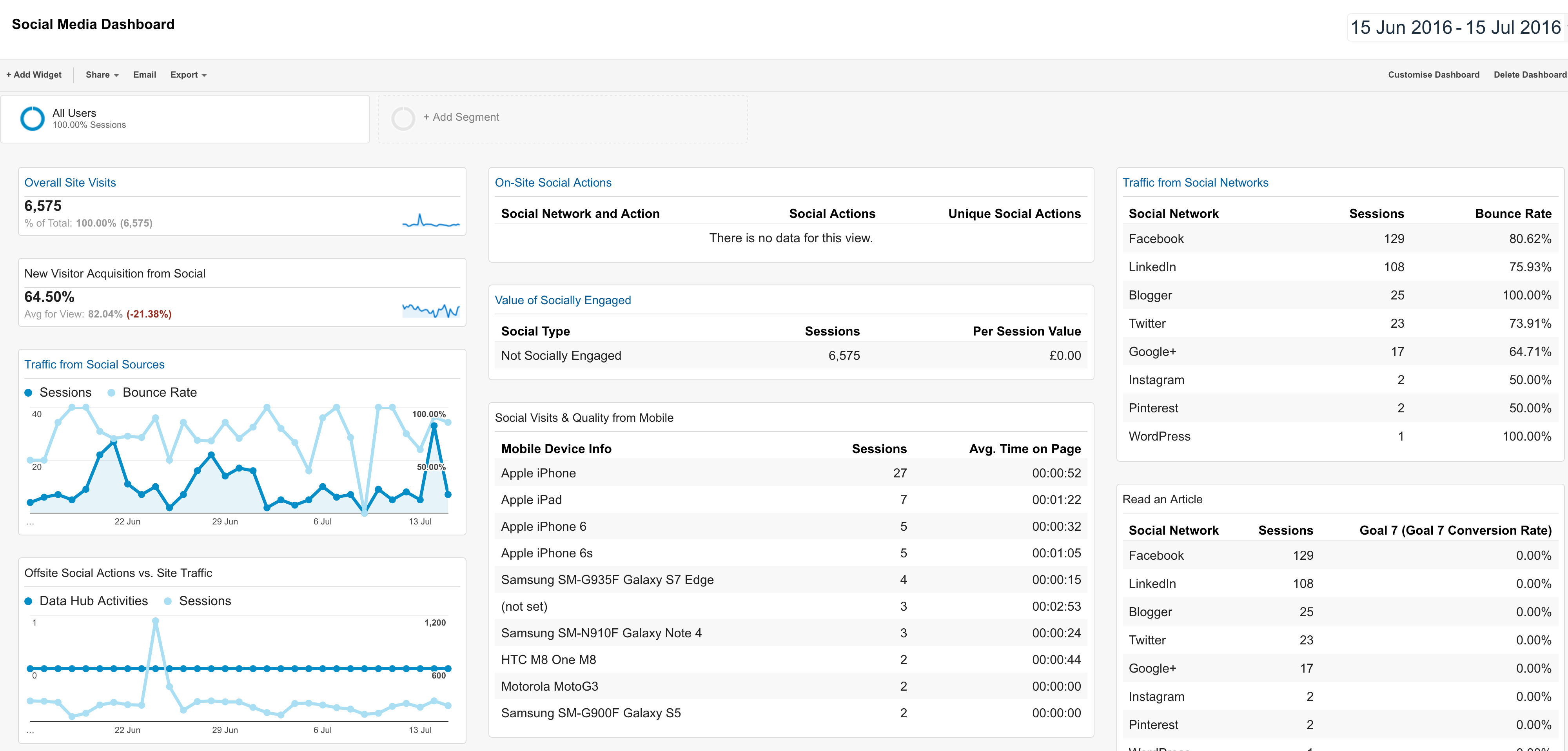Click the Samsung SM-G935F Galaxy S7 Edge row

[x=791, y=580]
